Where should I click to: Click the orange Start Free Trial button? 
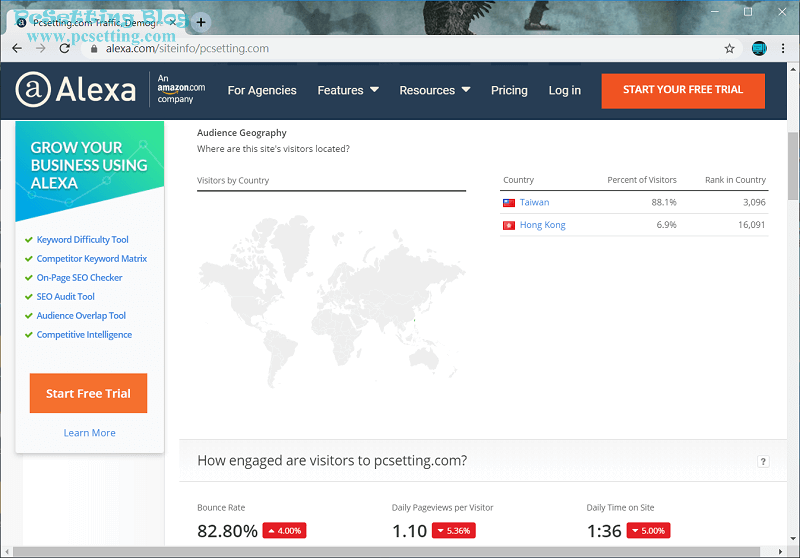[x=88, y=393]
